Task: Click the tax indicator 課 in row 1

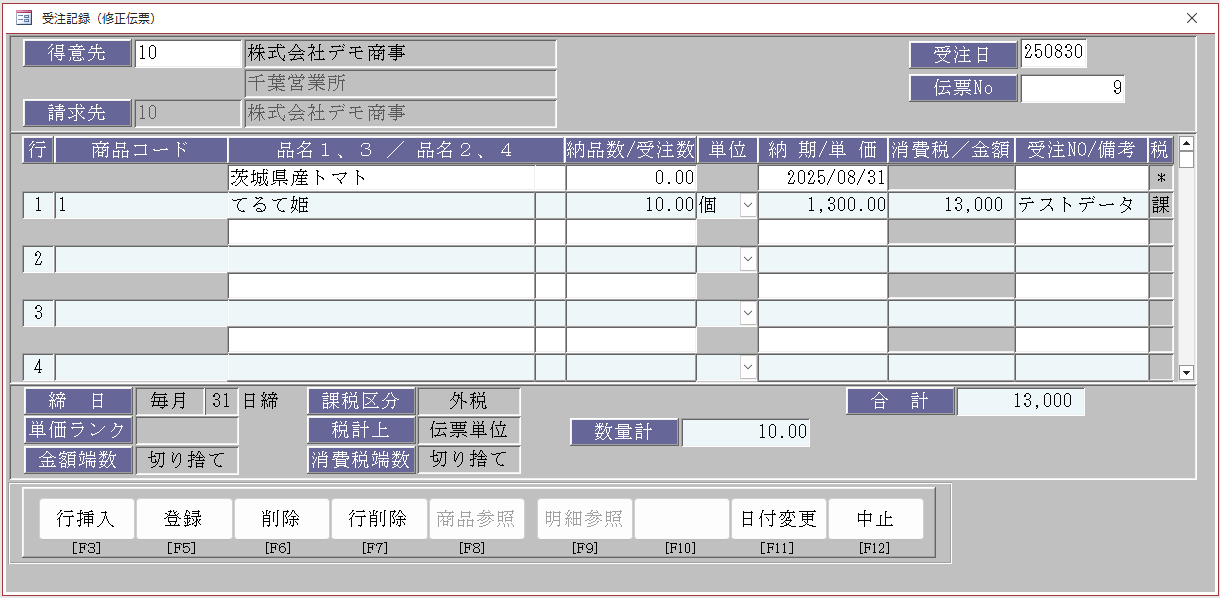Action: pyautogui.click(x=1161, y=205)
